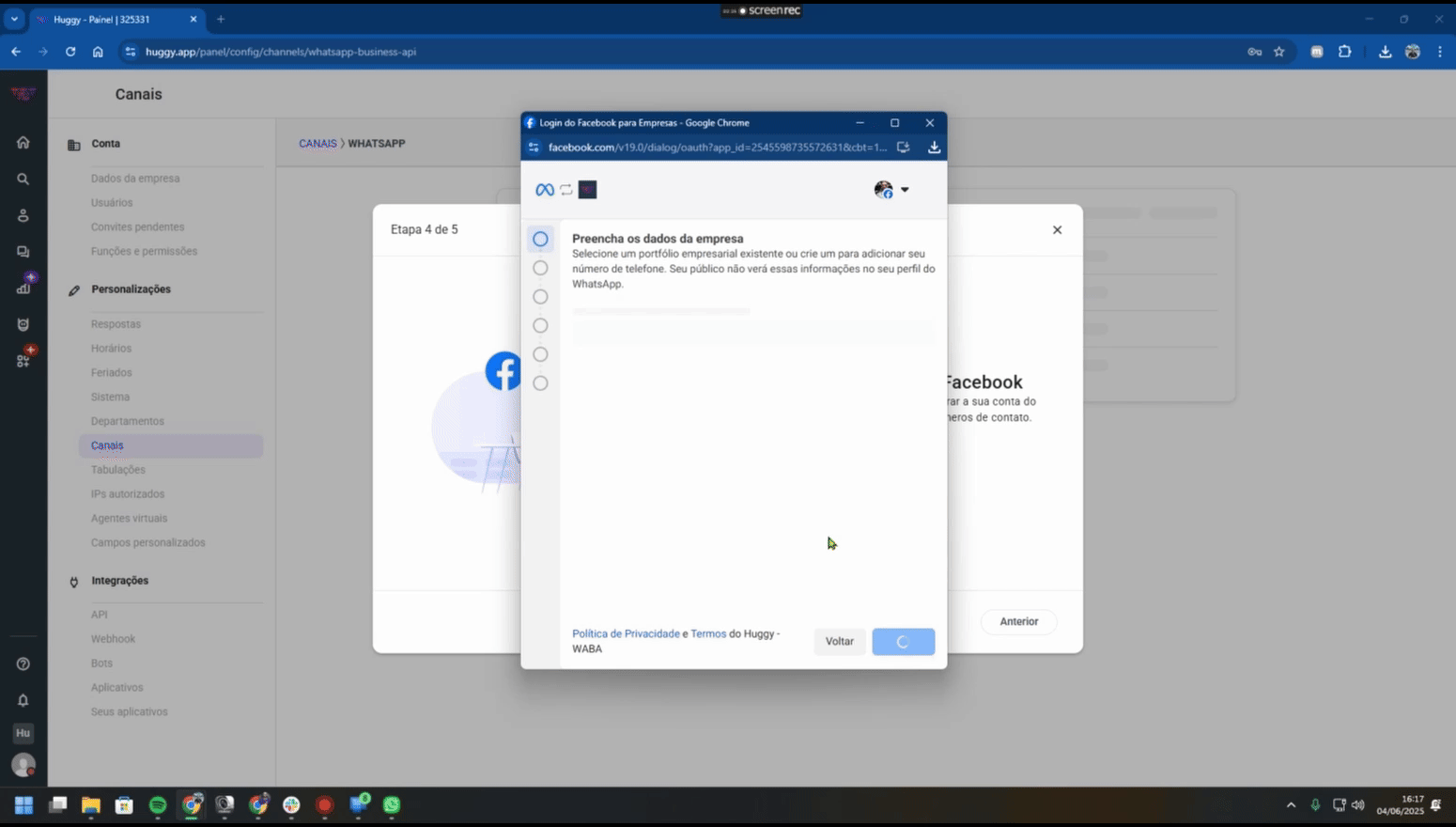1456x827 pixels.
Task: Open the search icon in Huggy sidebar
Action: 23,179
